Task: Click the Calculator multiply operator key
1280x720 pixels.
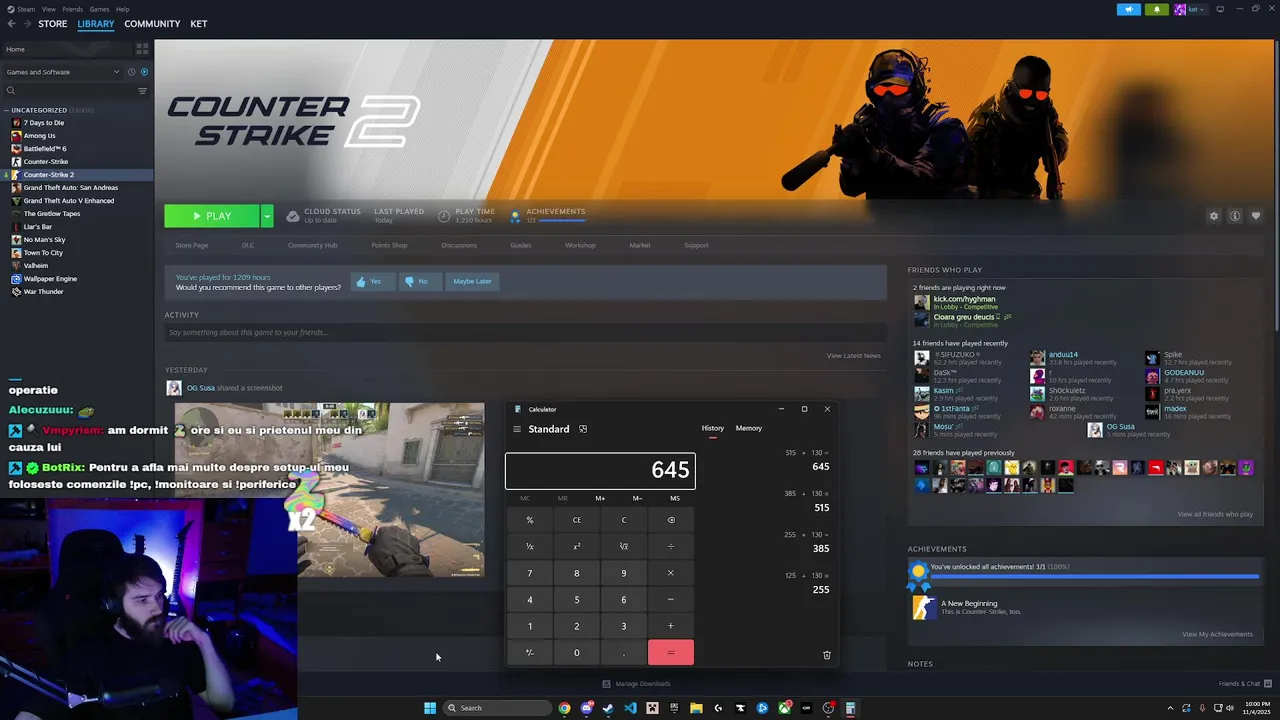Action: pyautogui.click(x=671, y=573)
